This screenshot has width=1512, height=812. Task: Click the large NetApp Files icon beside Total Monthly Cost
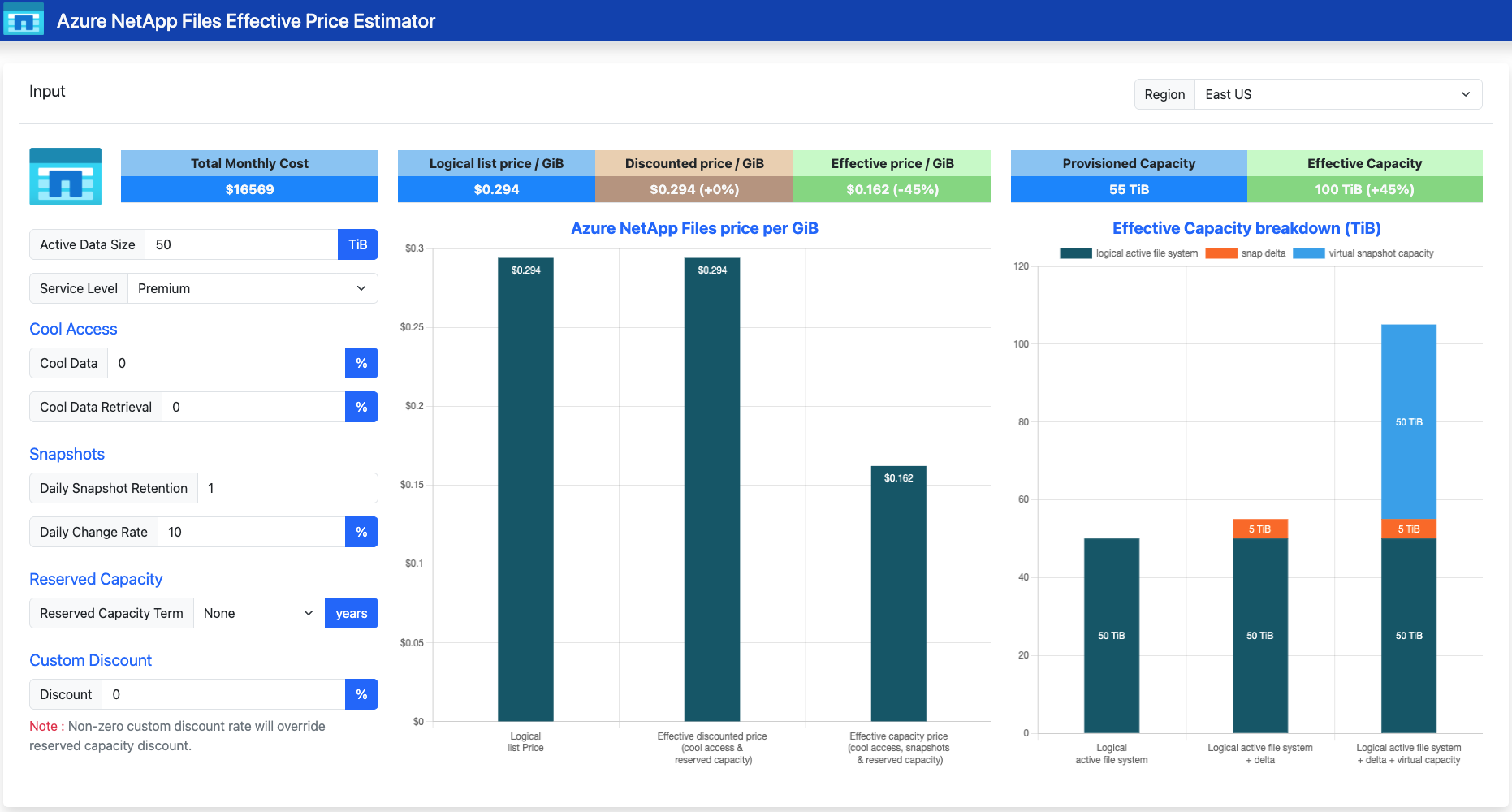tap(66, 176)
